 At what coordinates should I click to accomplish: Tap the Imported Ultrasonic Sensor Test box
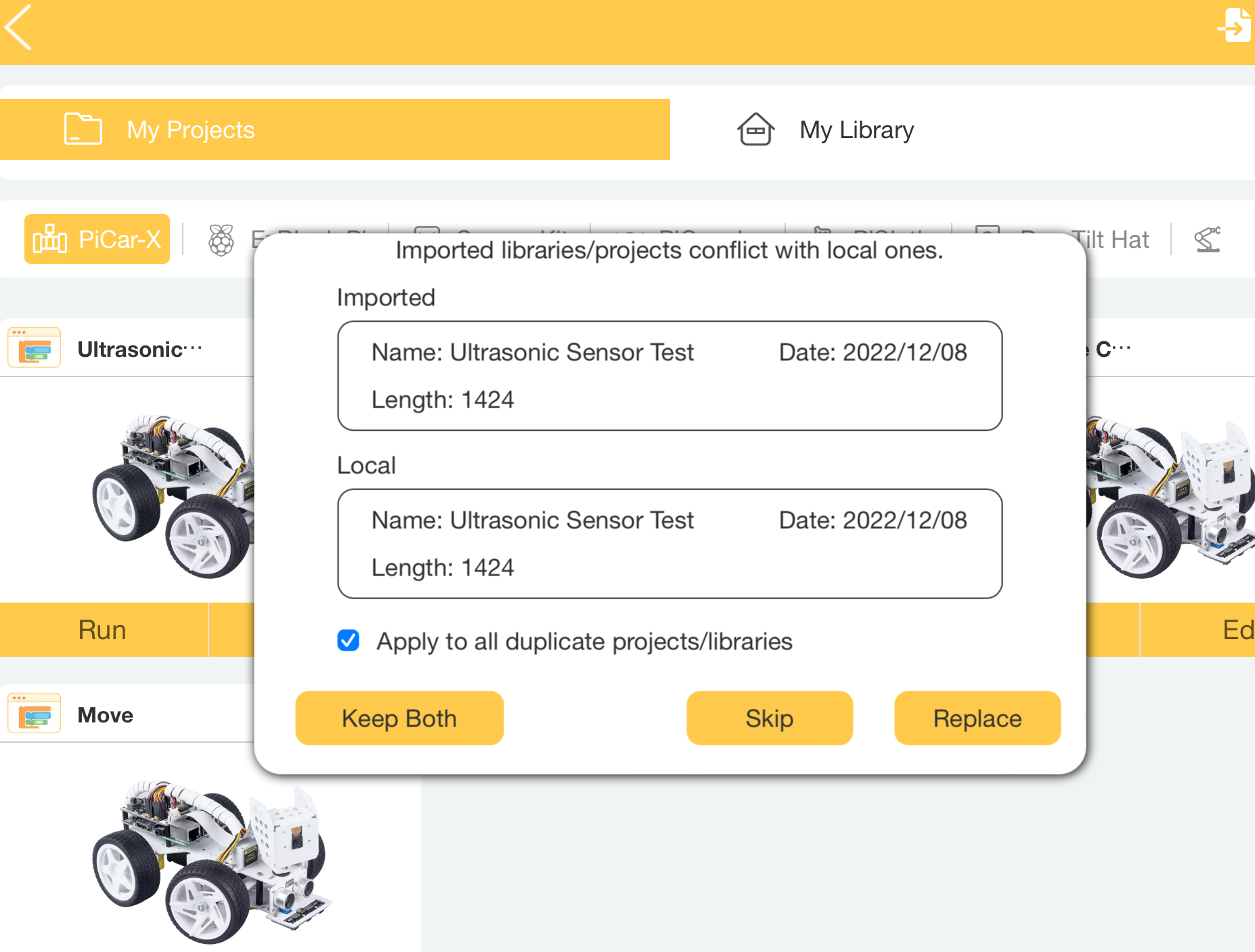pyautogui.click(x=670, y=376)
